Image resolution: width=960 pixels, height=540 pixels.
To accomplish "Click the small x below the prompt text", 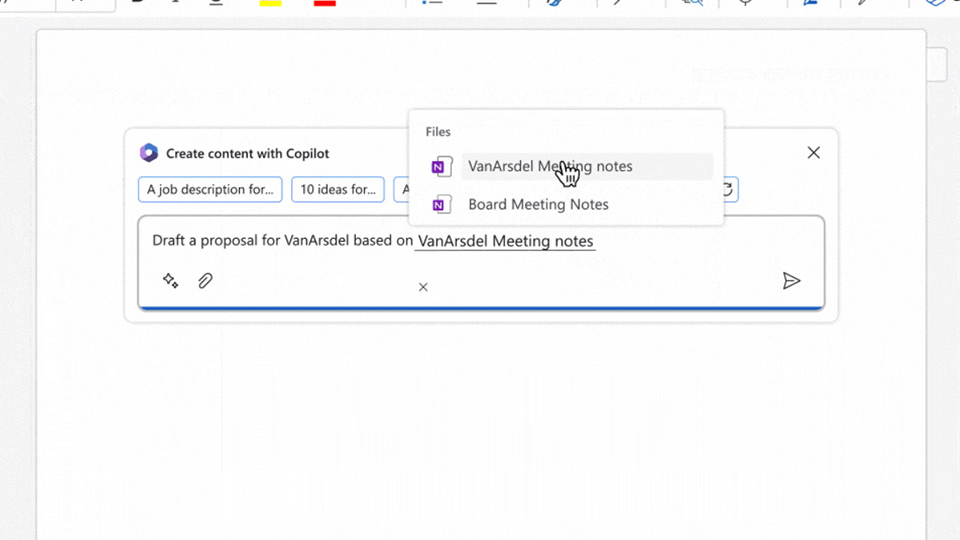I will (423, 287).
